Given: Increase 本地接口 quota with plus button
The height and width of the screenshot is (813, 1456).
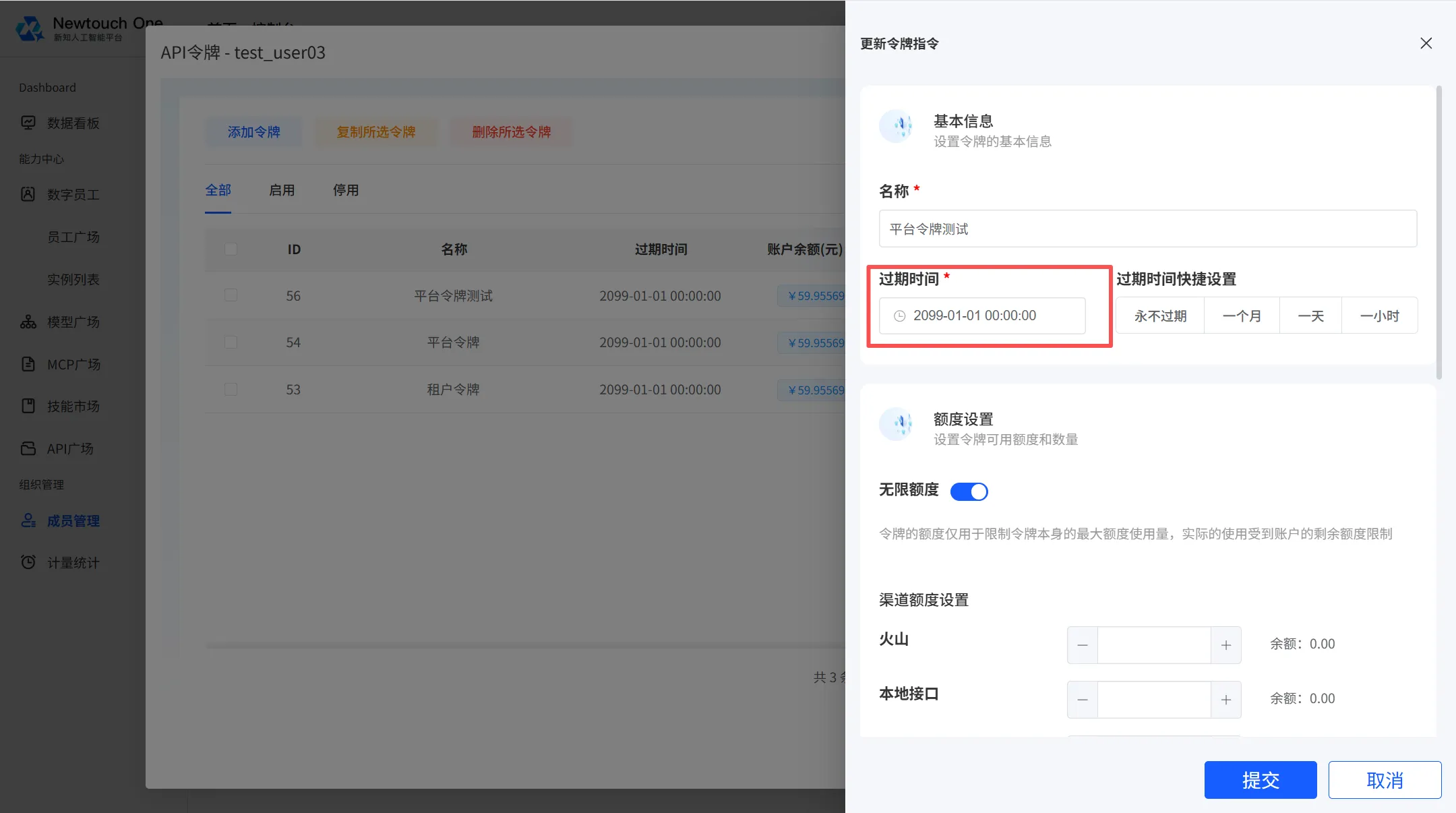Looking at the screenshot, I should pos(1226,700).
